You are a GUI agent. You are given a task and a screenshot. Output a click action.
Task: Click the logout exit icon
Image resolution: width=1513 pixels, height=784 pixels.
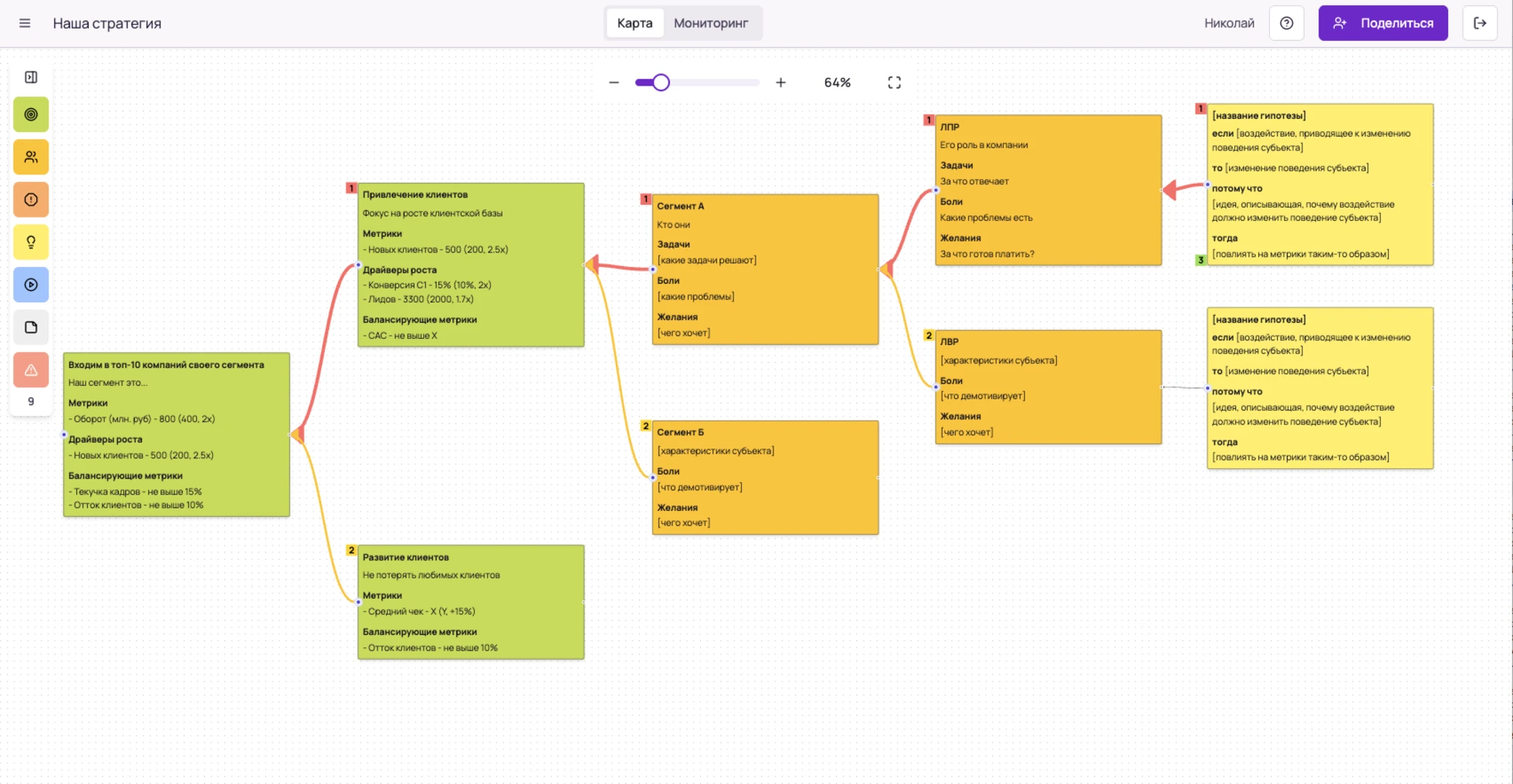(1480, 23)
